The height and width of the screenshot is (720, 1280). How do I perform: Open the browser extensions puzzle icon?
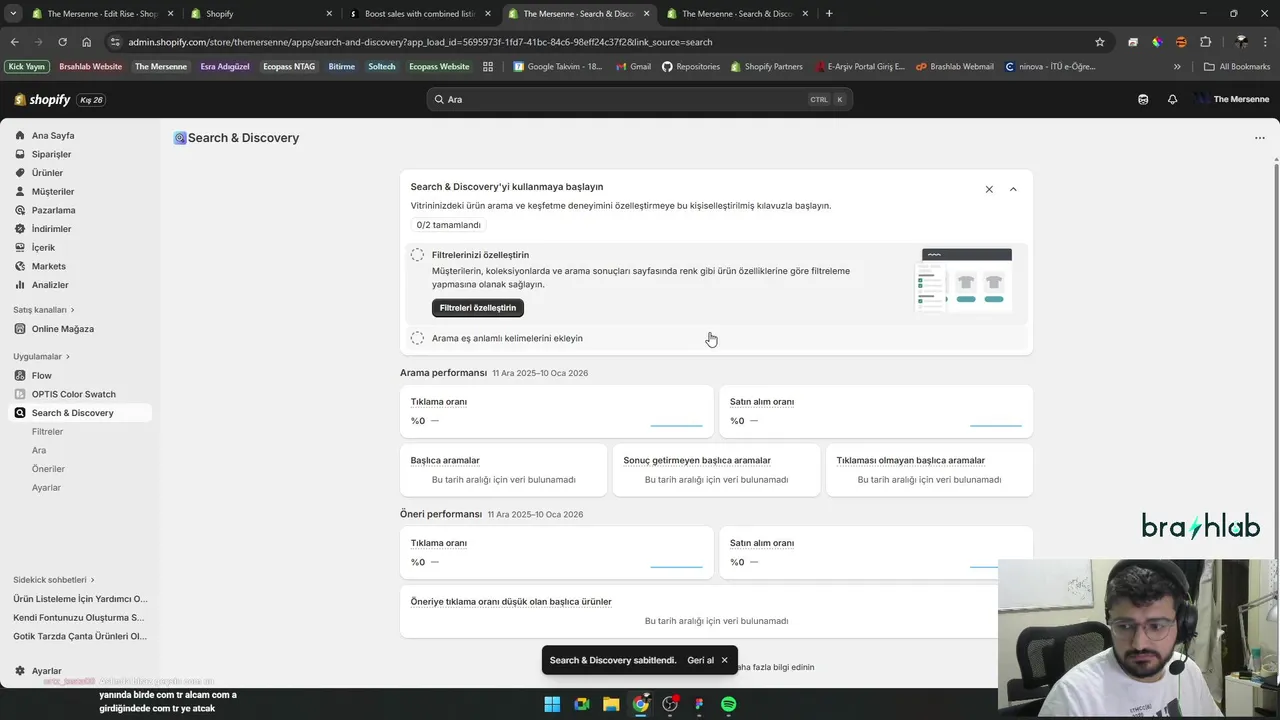[x=1205, y=42]
